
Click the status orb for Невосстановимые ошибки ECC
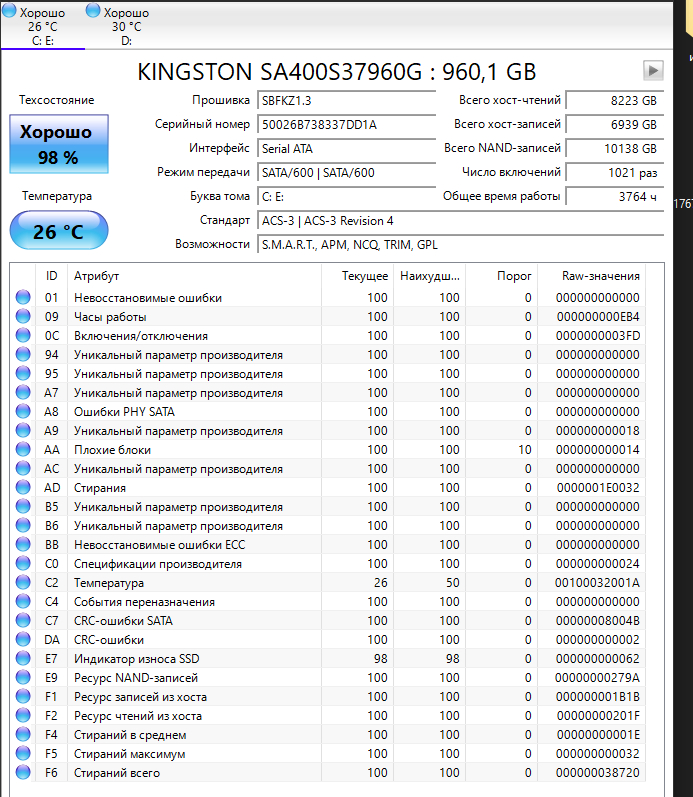coord(23,544)
